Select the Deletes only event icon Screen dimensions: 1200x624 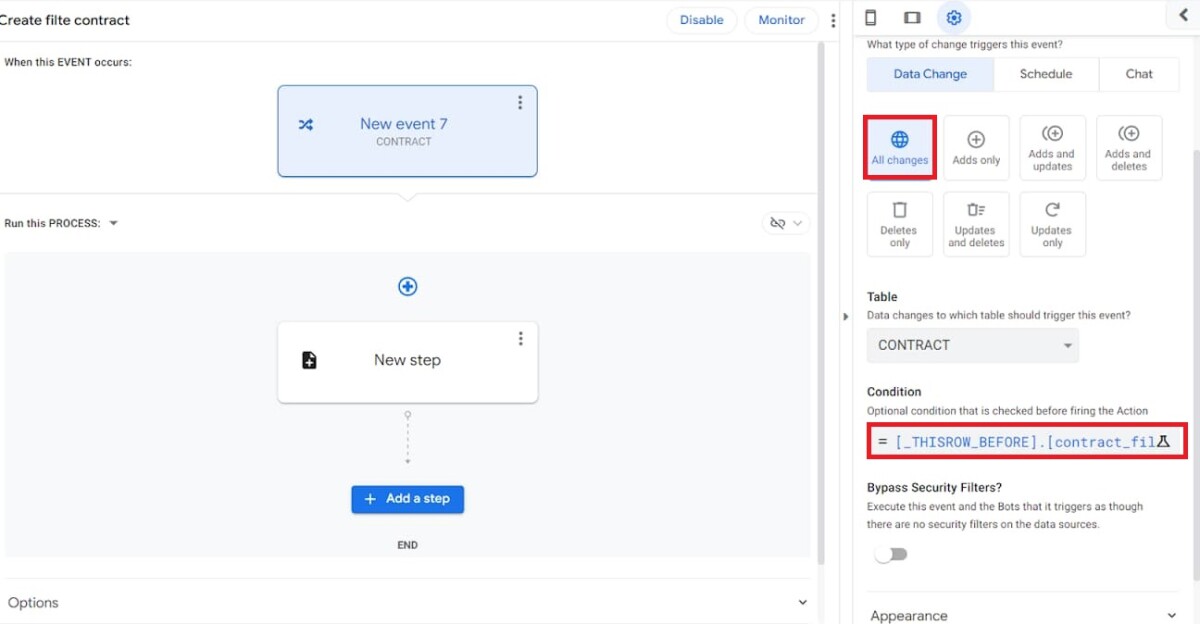[899, 223]
